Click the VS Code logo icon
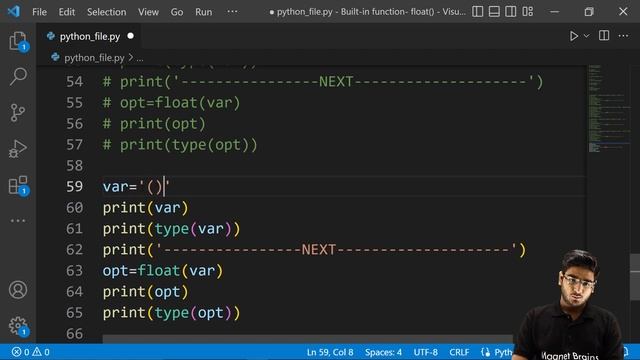The height and width of the screenshot is (360, 640). click(13, 11)
